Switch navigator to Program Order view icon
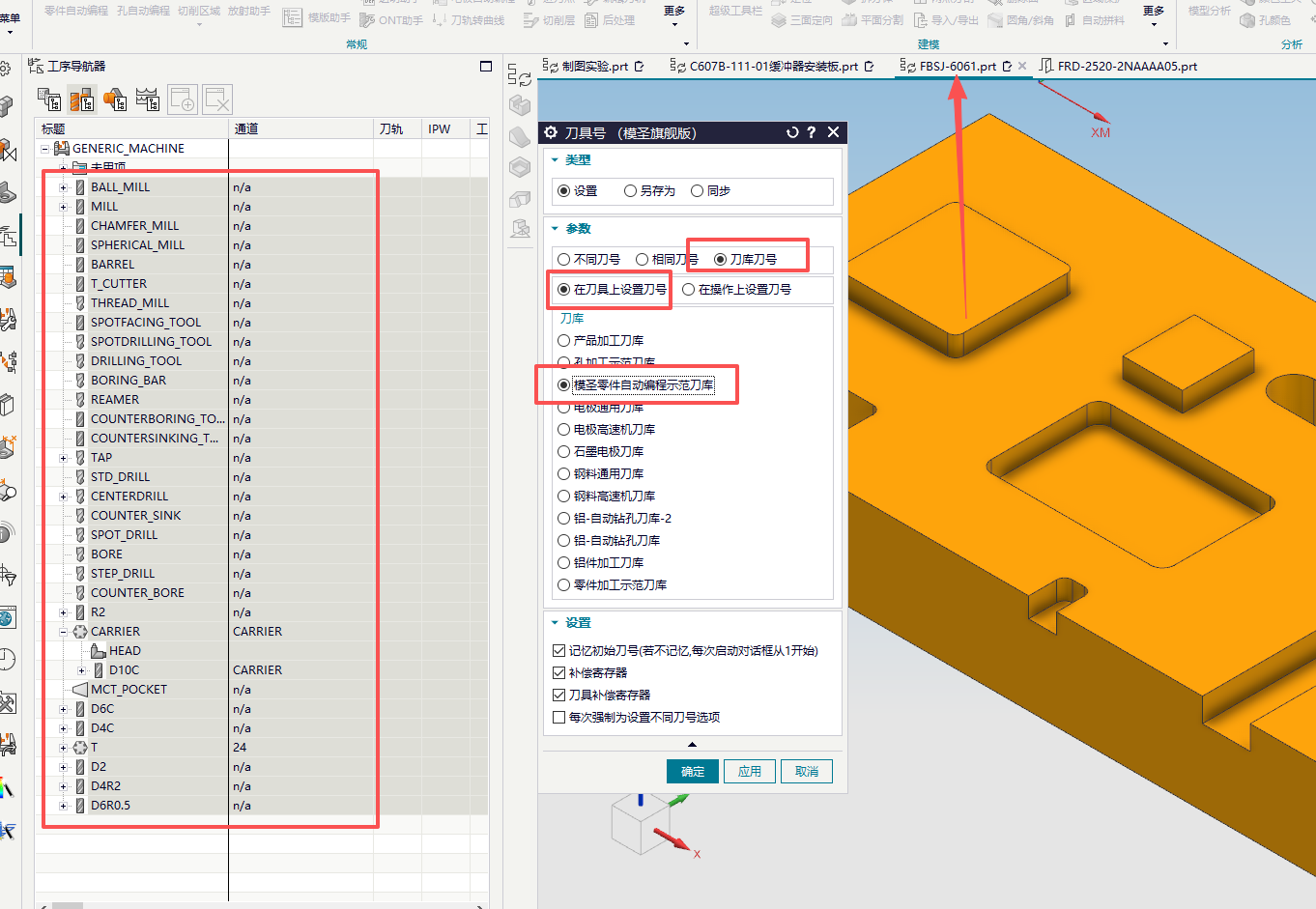 tap(49, 99)
